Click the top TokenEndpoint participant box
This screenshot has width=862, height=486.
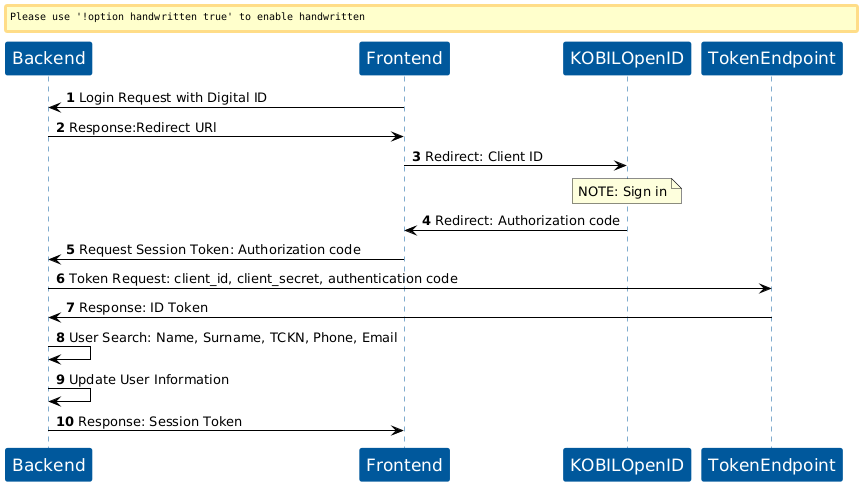coord(771,58)
